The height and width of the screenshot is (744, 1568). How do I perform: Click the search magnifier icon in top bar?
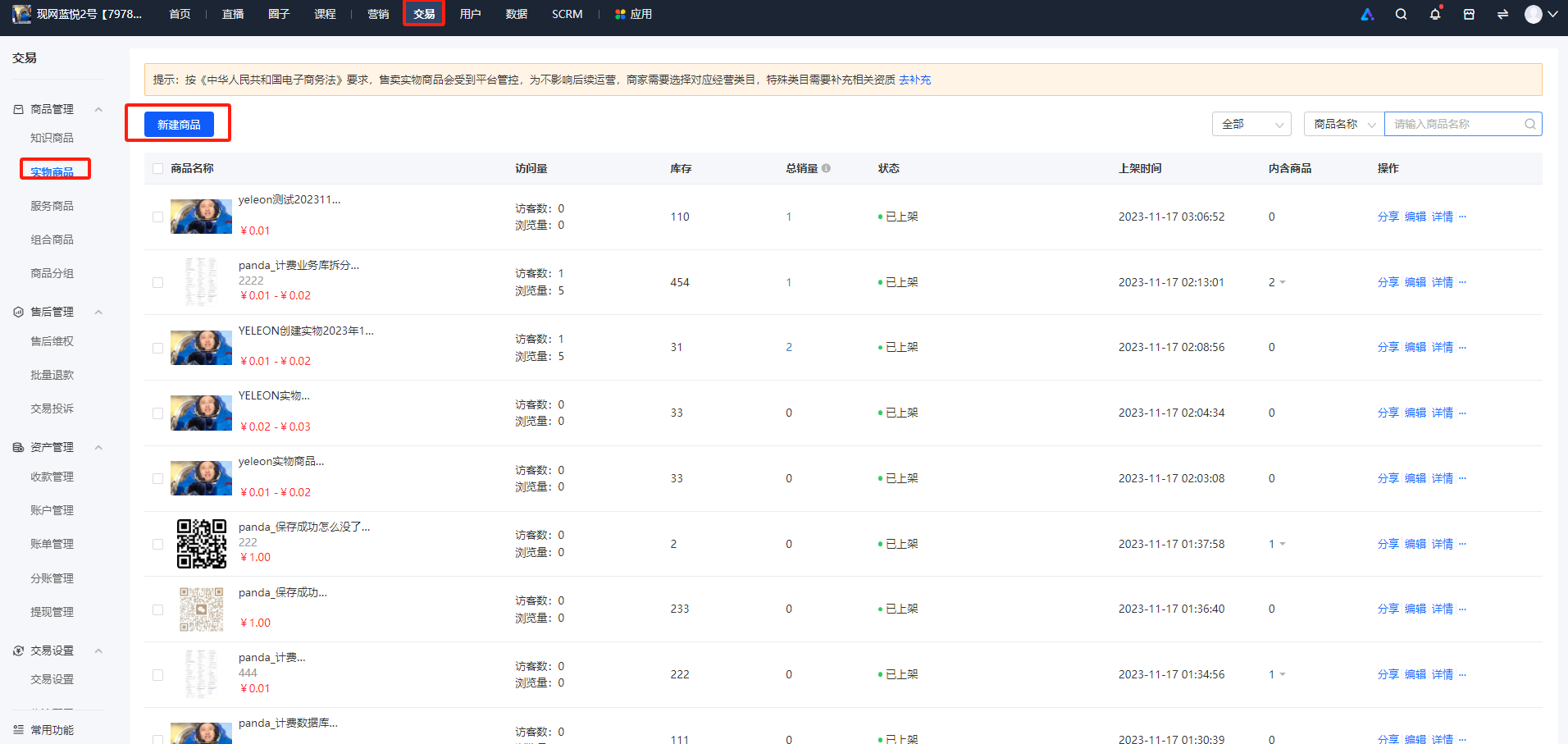[1401, 14]
